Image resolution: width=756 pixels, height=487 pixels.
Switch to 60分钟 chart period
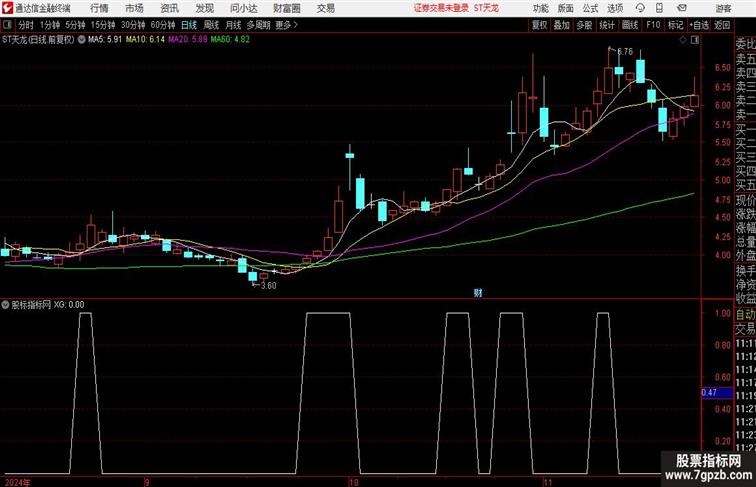163,25
